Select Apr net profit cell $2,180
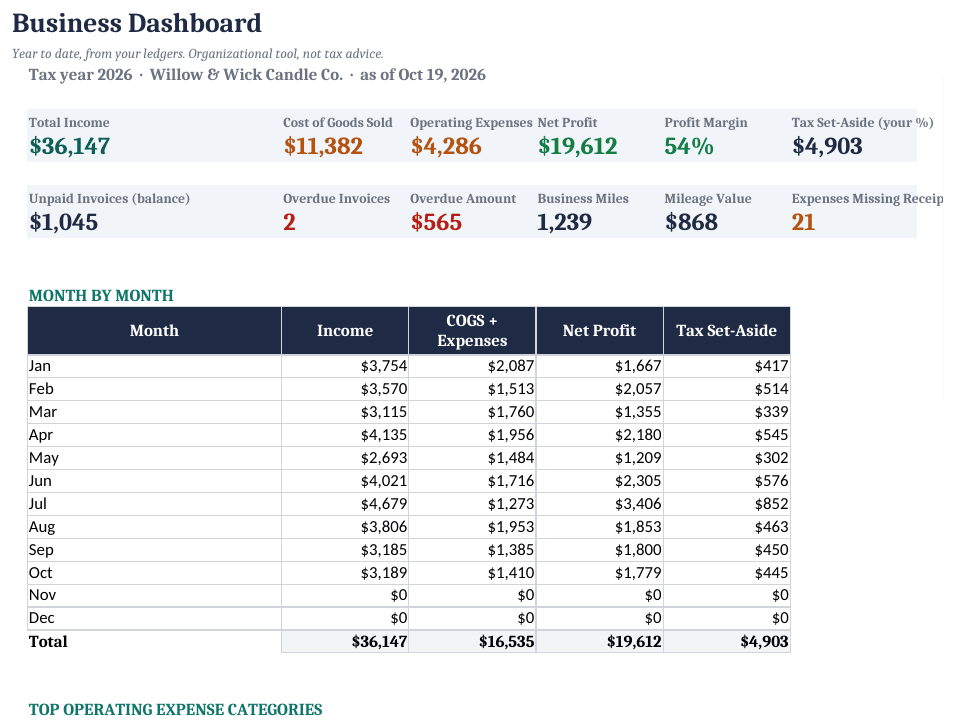 pos(599,435)
